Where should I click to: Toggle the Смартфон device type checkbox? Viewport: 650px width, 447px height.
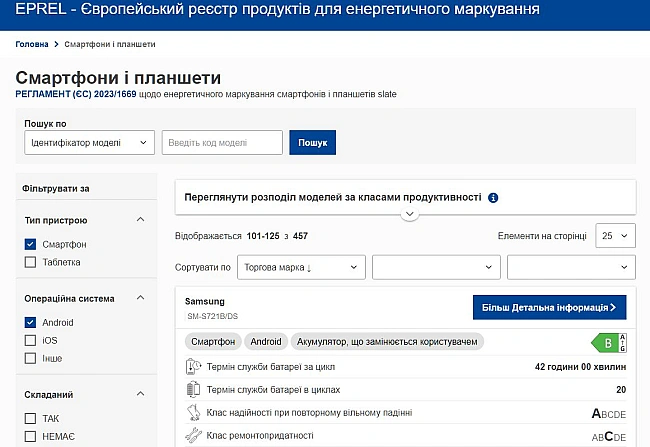[30, 244]
